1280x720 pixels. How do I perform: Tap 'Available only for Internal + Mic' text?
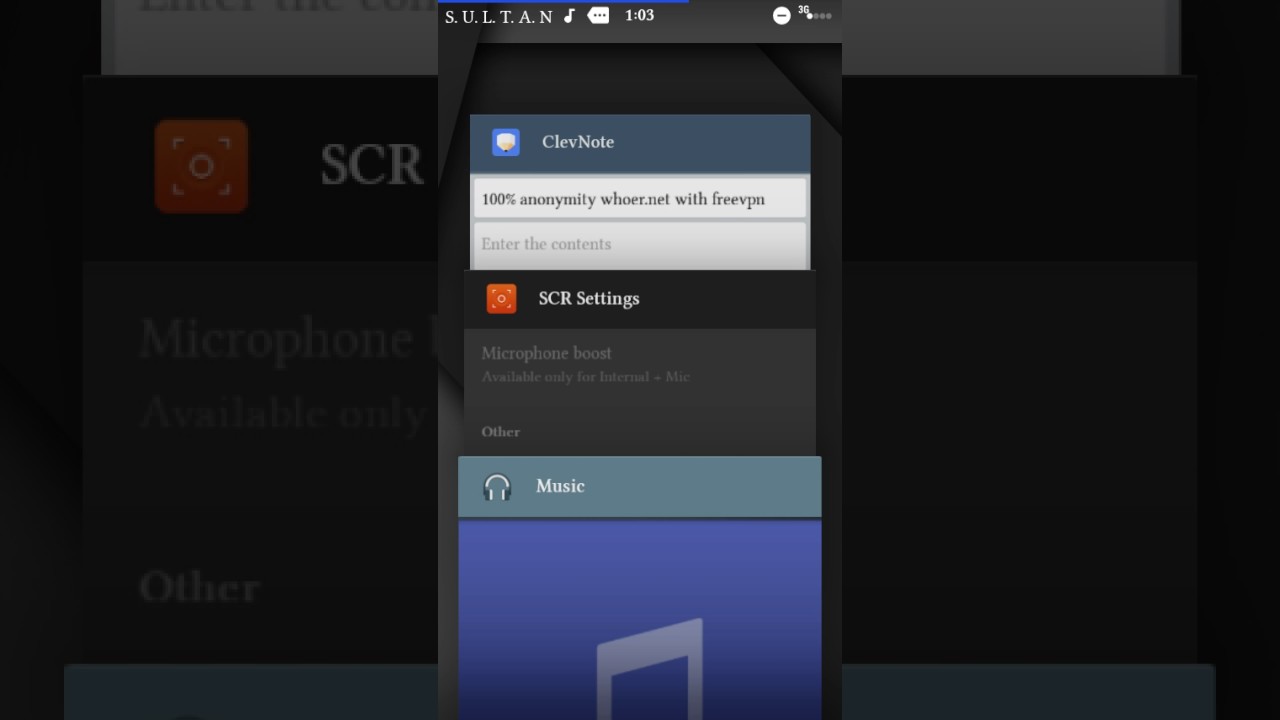pos(586,377)
